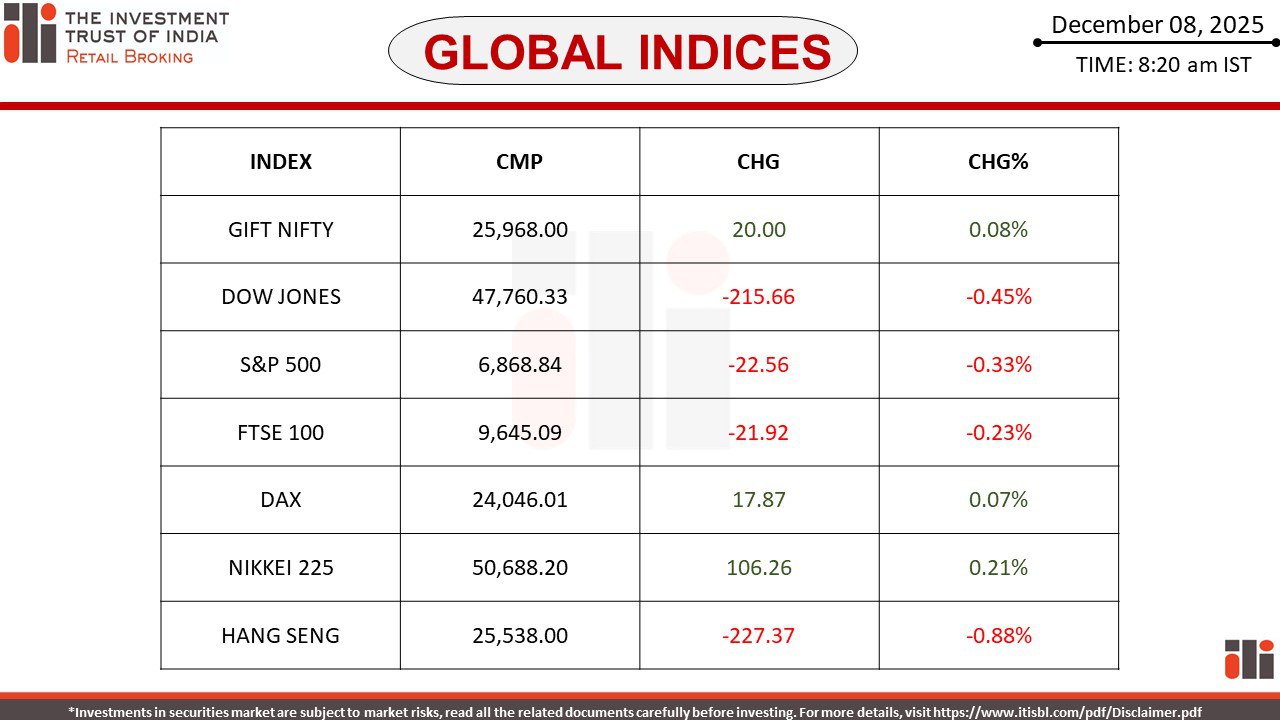Screen dimensions: 1280x720
Task: Select the Dow Jones CMP value 47,760.33
Action: [519, 297]
